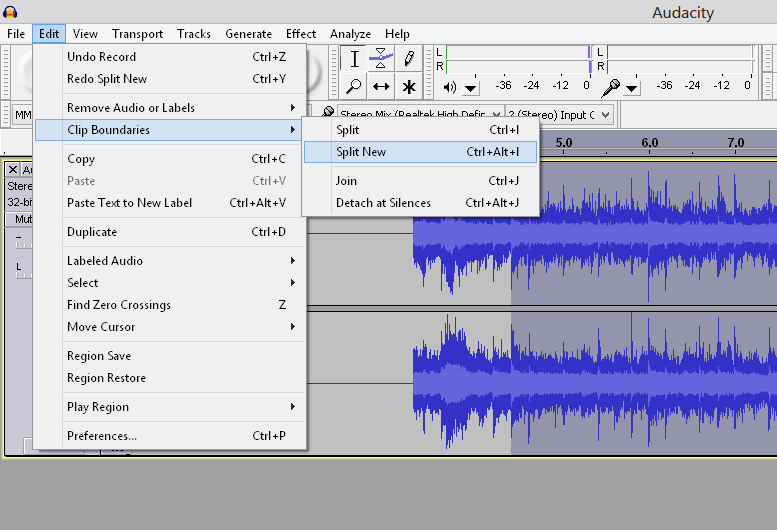Open the Help menu
Viewport: 777px width, 530px height.
tap(397, 34)
